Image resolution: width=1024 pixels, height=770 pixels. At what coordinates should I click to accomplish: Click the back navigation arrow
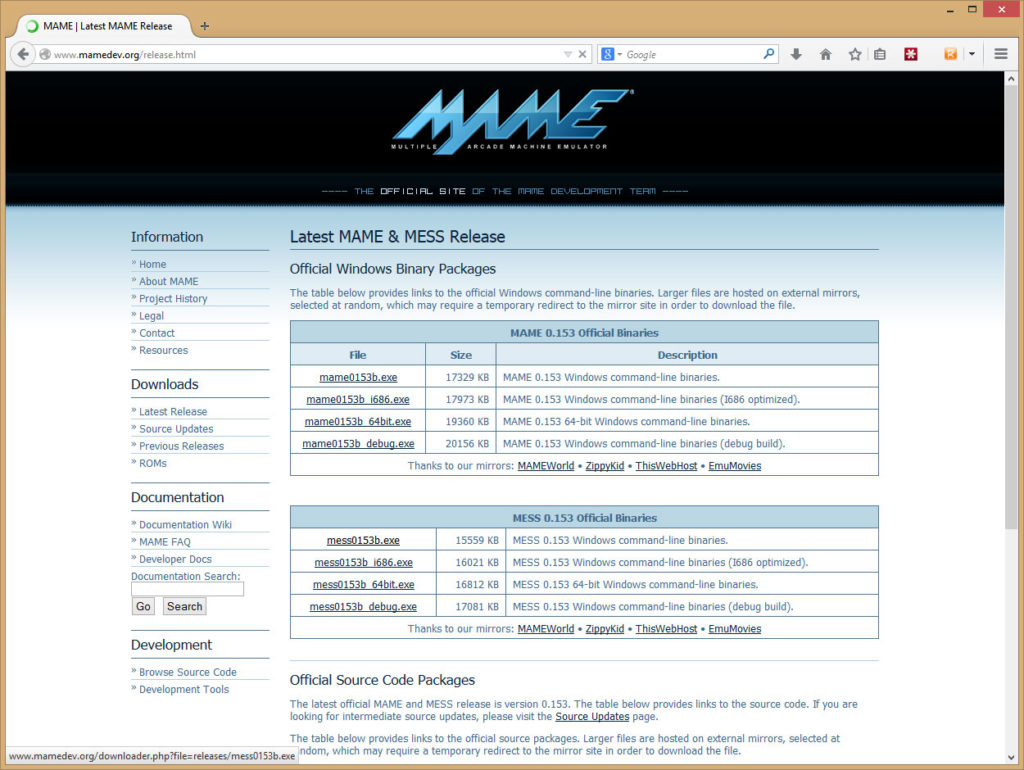[x=22, y=54]
